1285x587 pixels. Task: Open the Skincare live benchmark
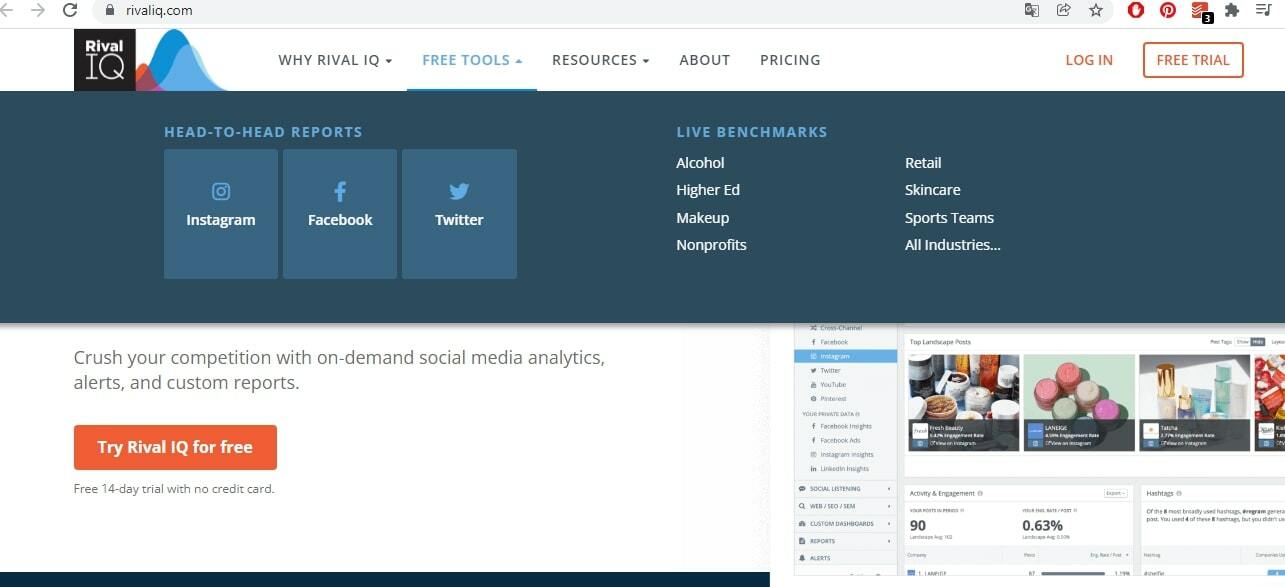[x=933, y=190]
